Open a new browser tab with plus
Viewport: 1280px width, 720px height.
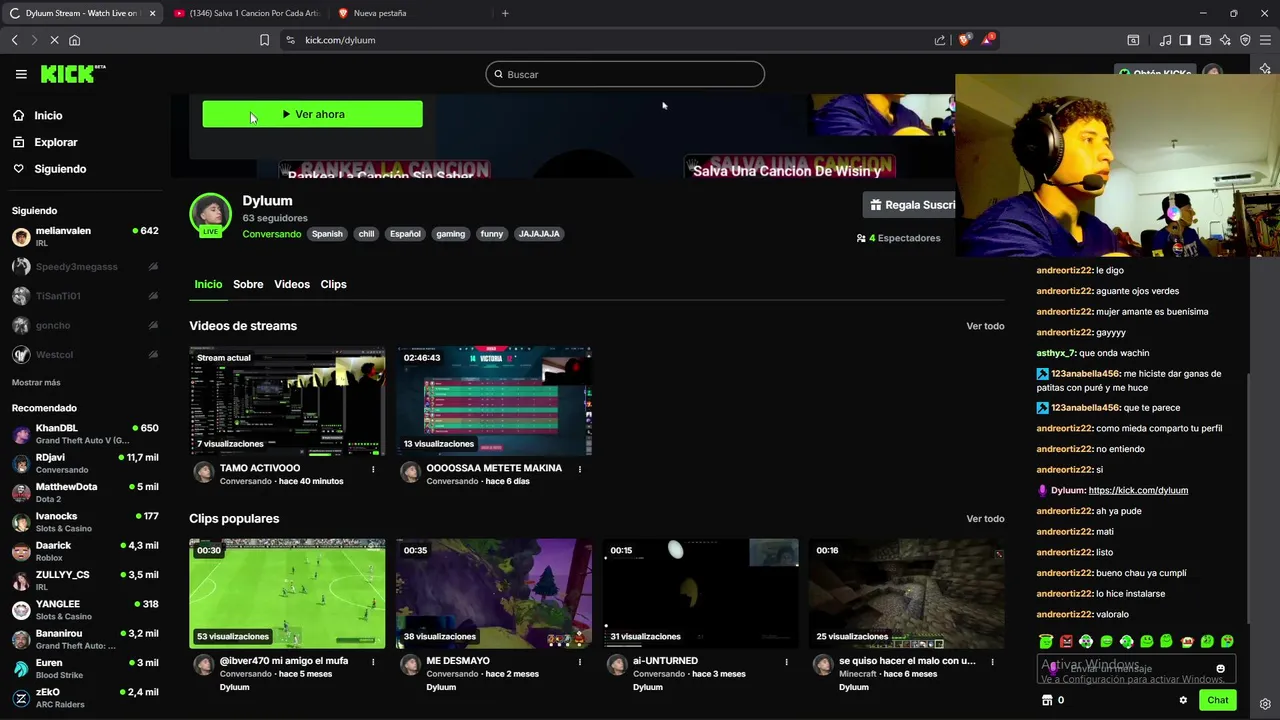pyautogui.click(x=505, y=13)
